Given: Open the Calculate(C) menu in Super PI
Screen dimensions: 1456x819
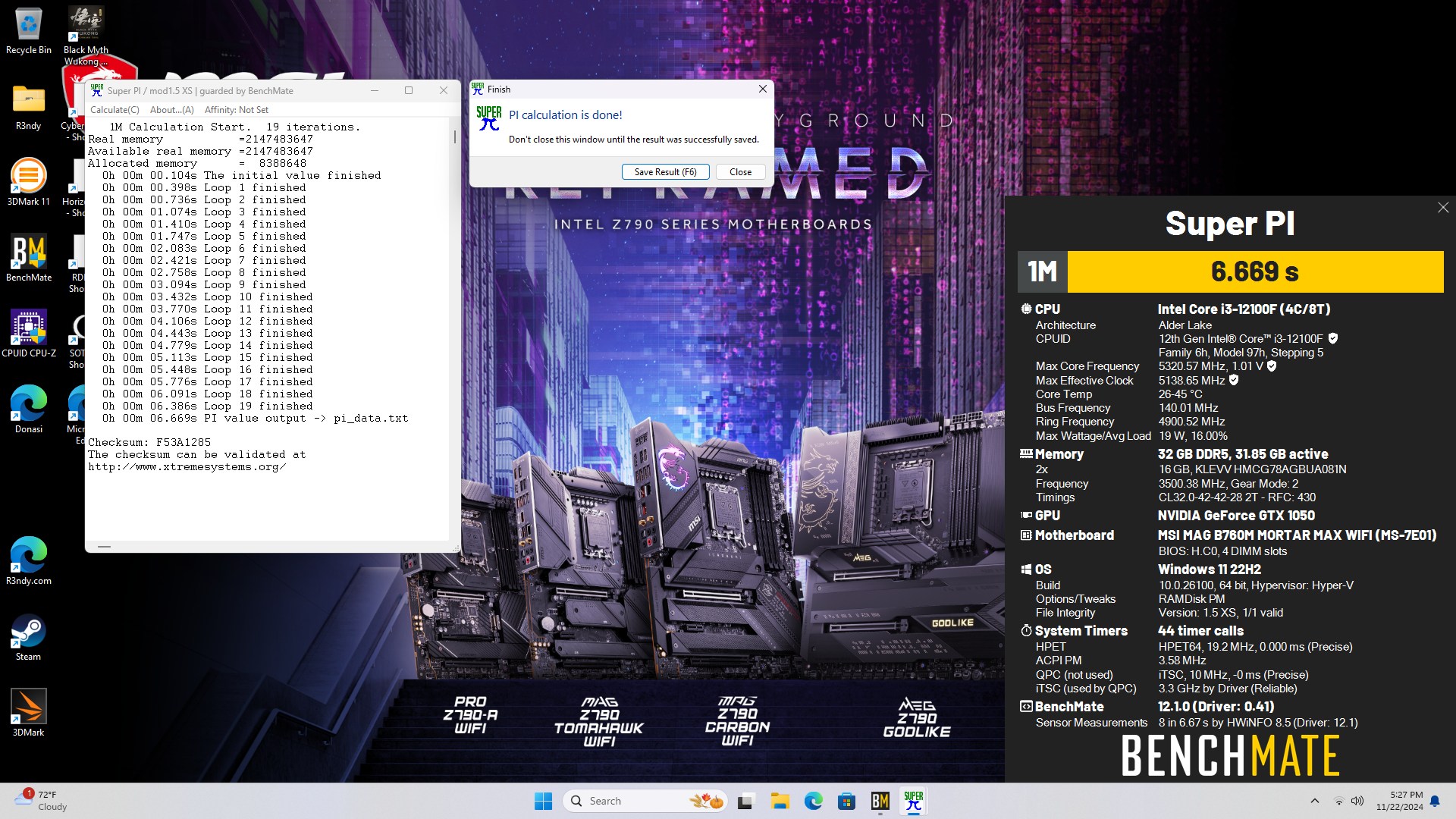Looking at the screenshot, I should point(115,110).
